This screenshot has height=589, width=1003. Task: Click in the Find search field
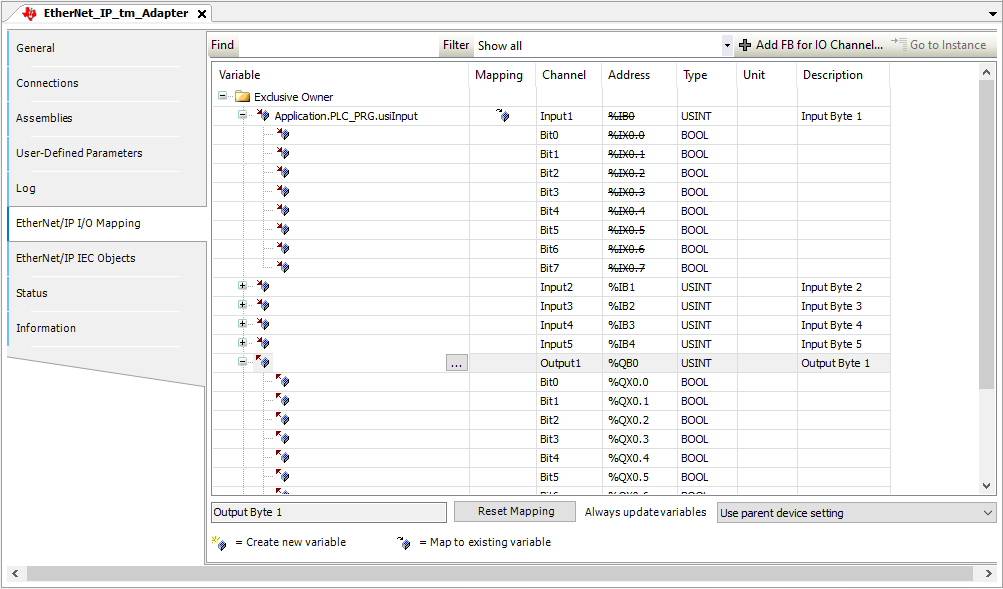pyautogui.click(x=338, y=45)
